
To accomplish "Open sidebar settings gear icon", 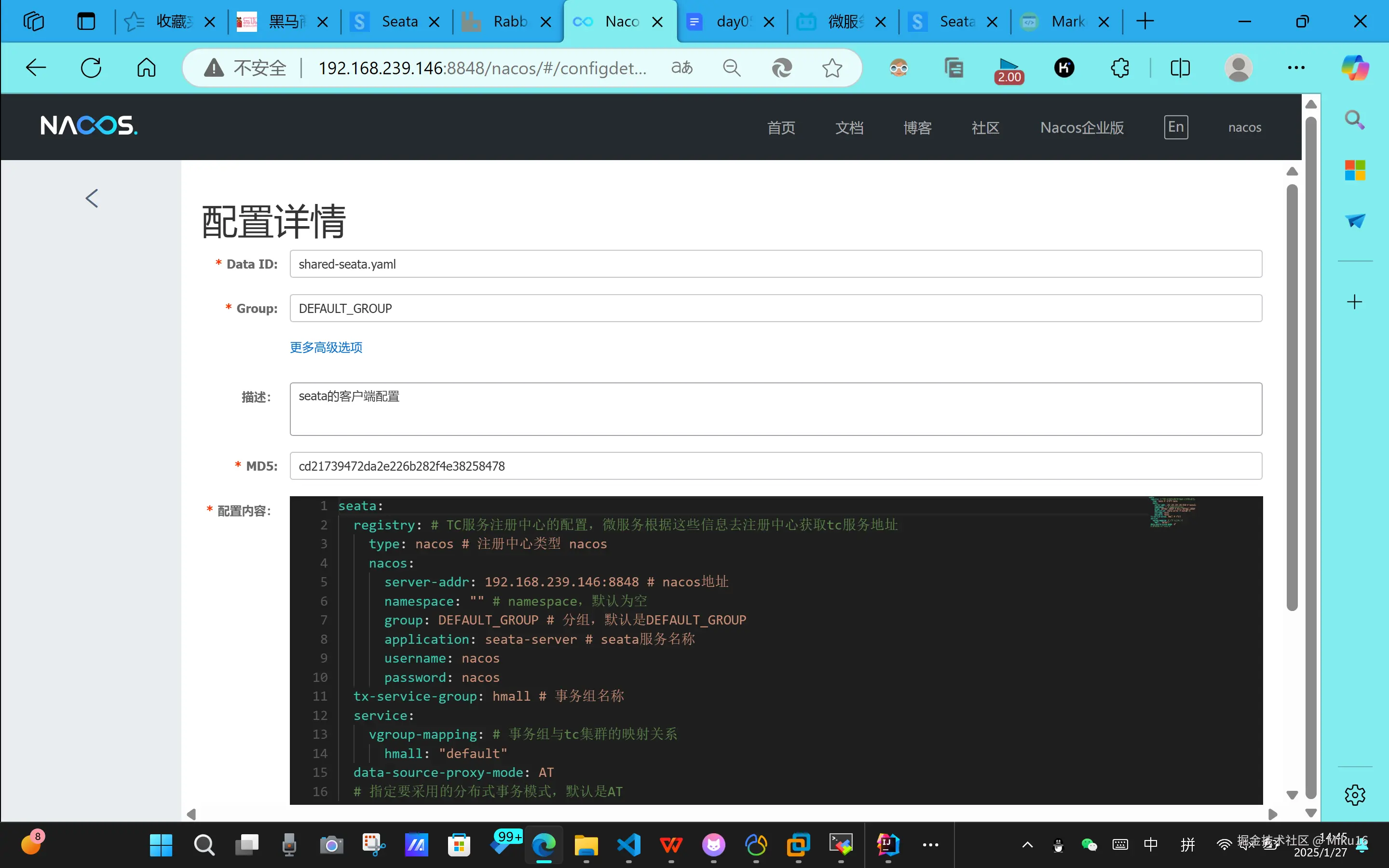I will (1355, 795).
